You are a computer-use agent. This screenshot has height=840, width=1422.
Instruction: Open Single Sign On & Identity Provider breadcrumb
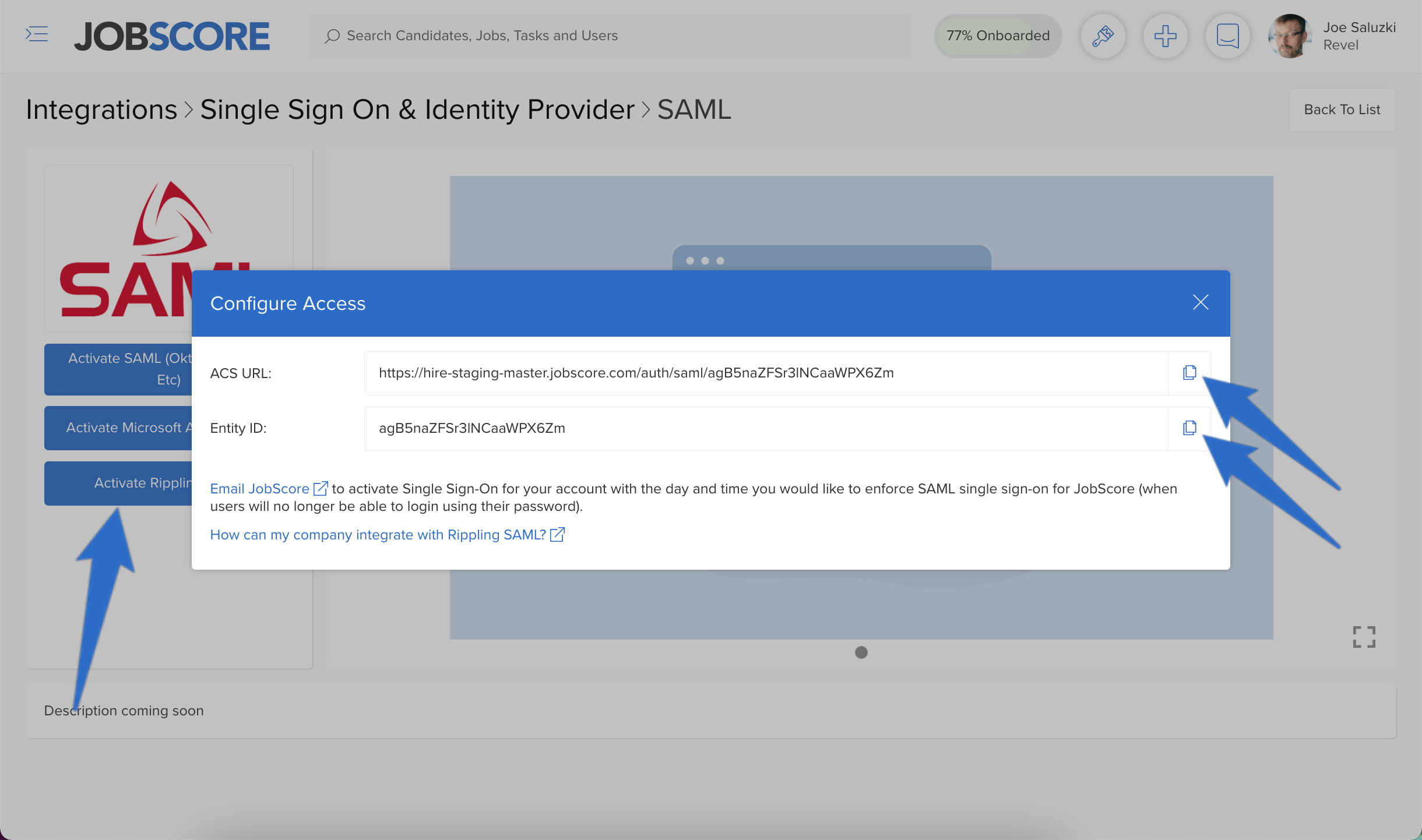point(417,110)
